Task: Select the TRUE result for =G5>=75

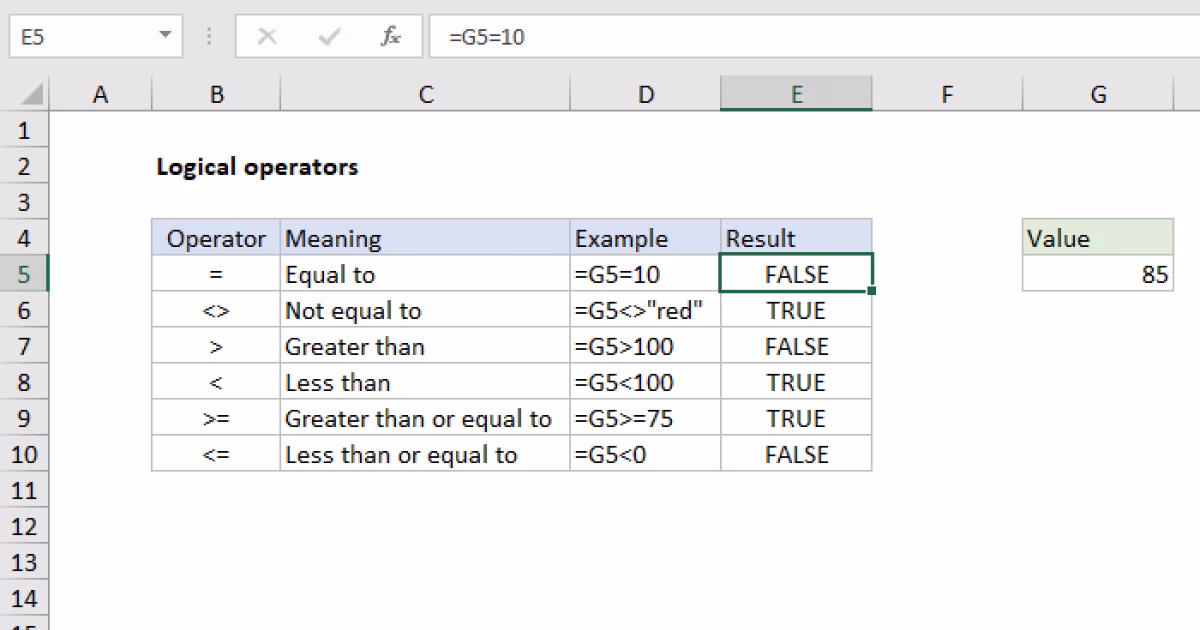Action: click(796, 418)
